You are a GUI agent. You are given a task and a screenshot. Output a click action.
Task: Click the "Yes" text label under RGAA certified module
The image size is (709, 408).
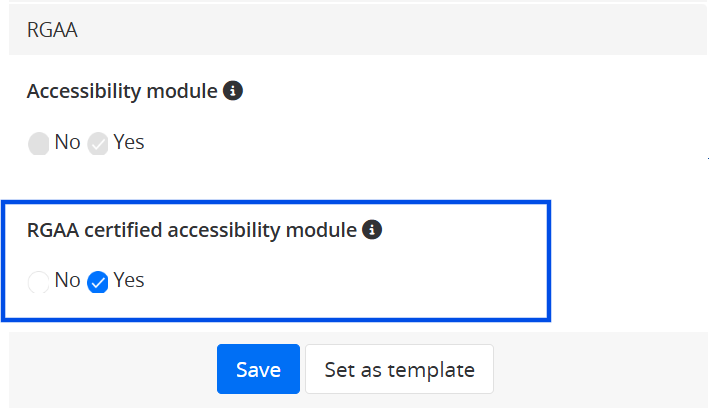(129, 281)
